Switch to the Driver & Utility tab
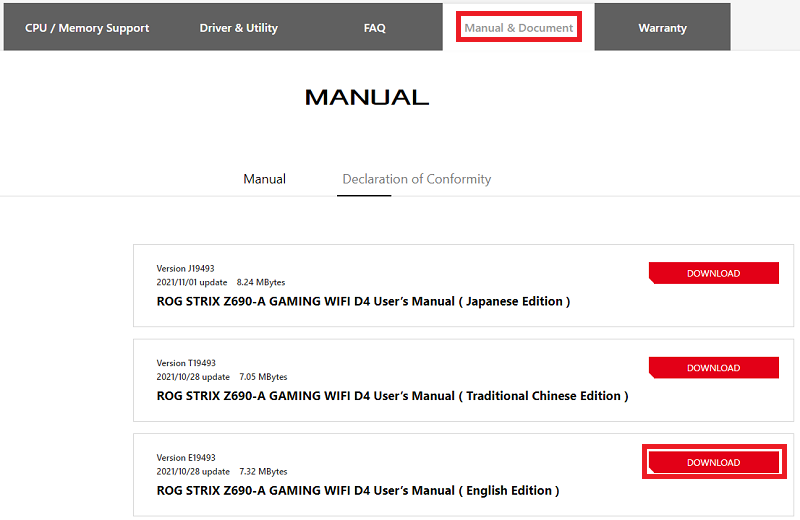Screen dimensions: 800x520 tap(238, 28)
